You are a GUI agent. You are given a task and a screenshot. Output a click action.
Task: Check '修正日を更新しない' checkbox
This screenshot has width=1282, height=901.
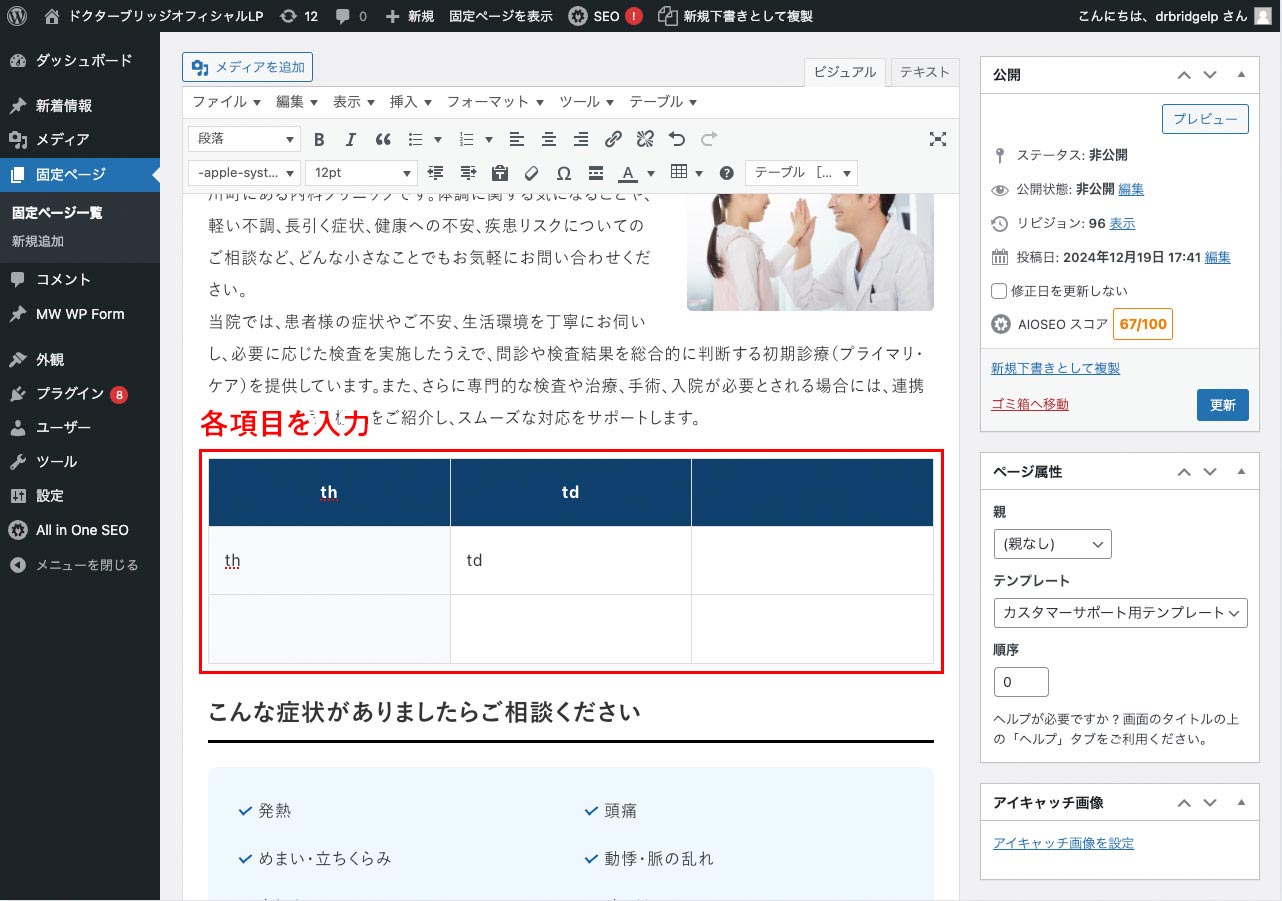click(999, 291)
